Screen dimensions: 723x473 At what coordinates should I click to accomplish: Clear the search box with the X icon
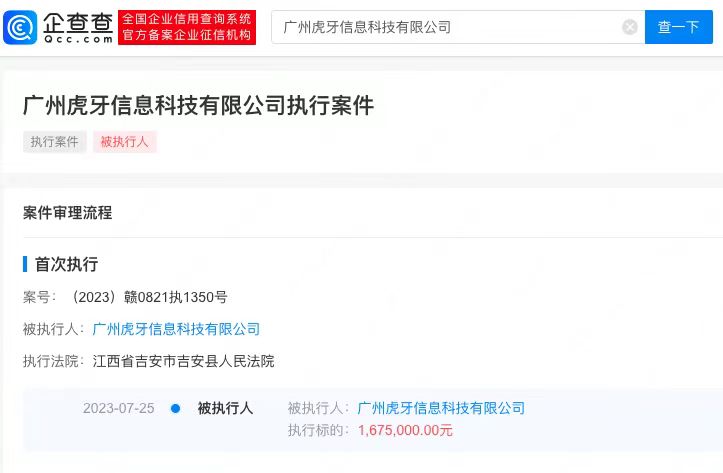tap(629, 27)
